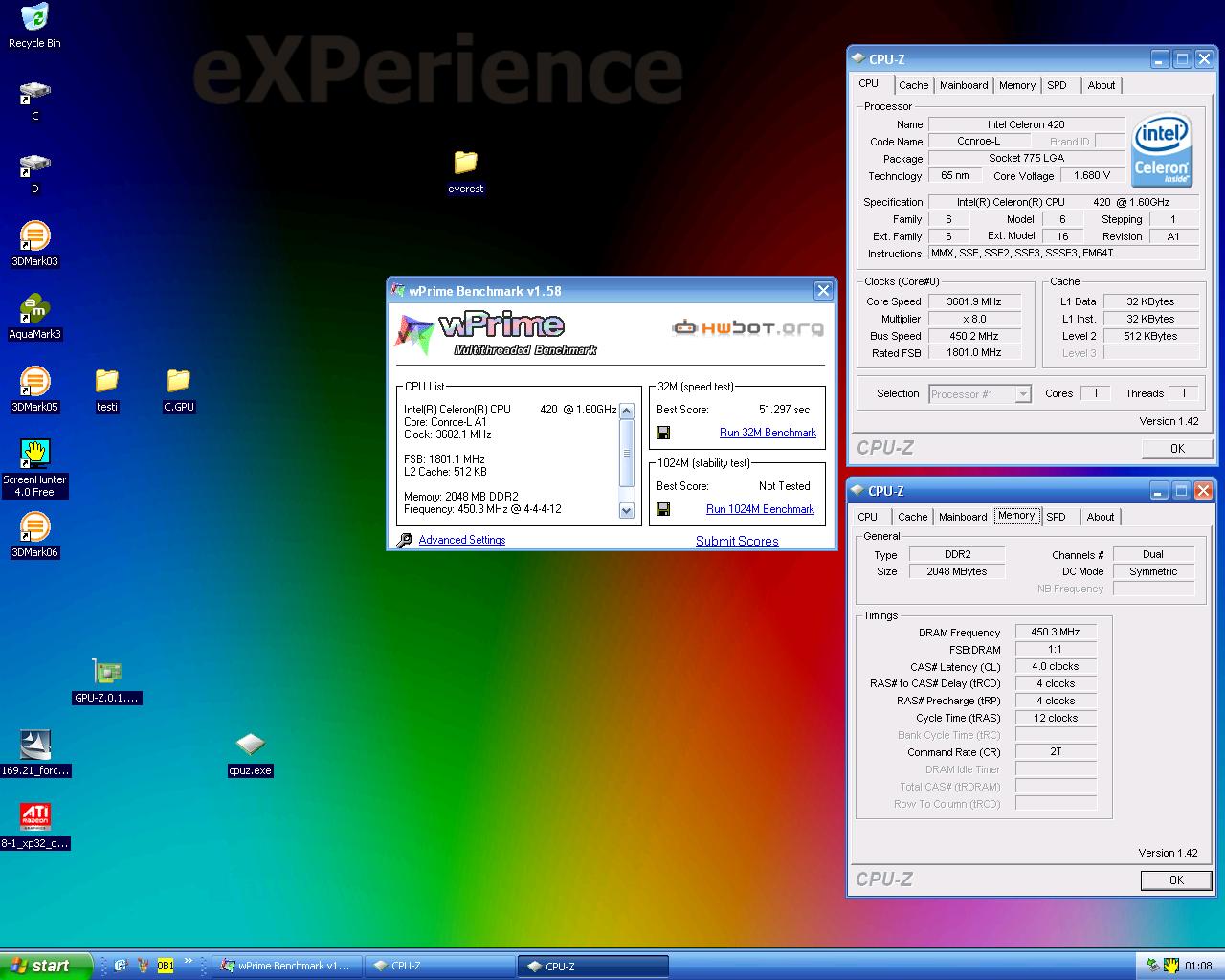Click CPU List scroll down arrow
Image resolution: width=1225 pixels, height=980 pixels.
[x=627, y=511]
